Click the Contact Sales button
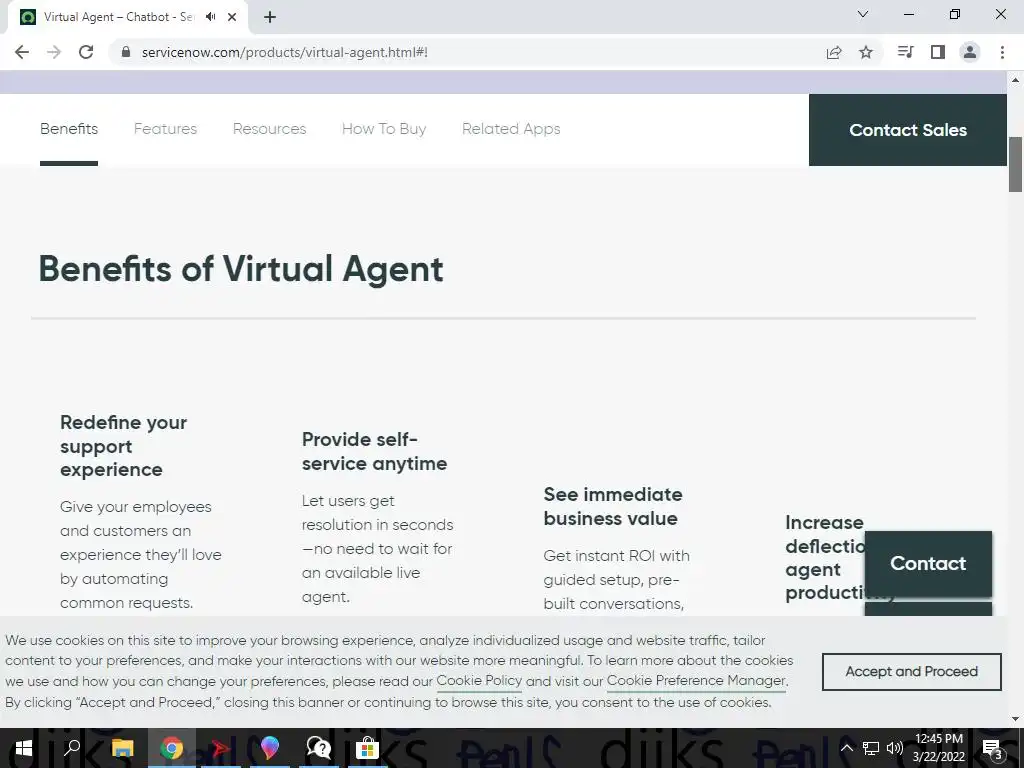Screen dimensions: 1024x768 point(908,130)
